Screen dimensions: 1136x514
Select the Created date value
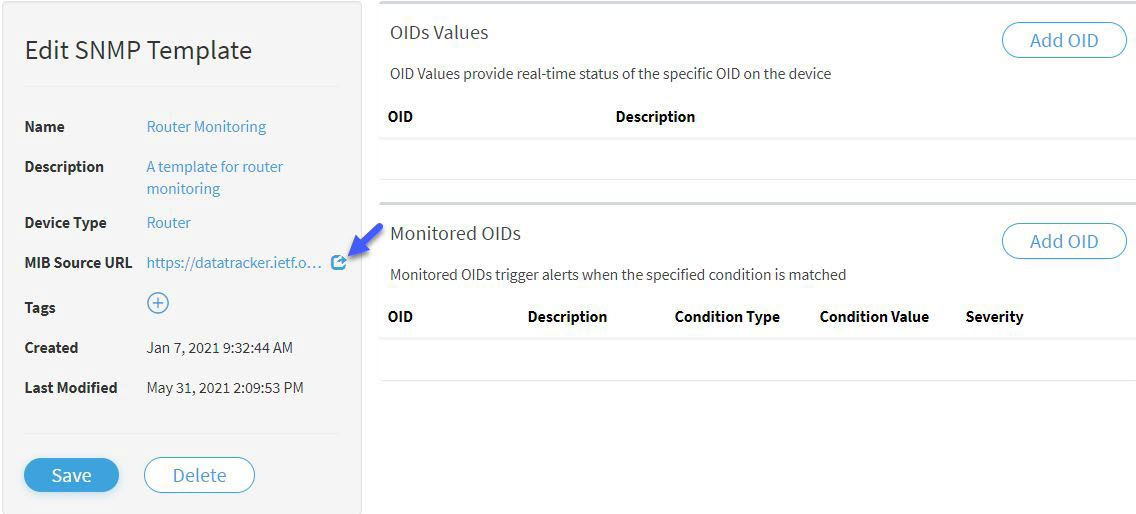[220, 348]
